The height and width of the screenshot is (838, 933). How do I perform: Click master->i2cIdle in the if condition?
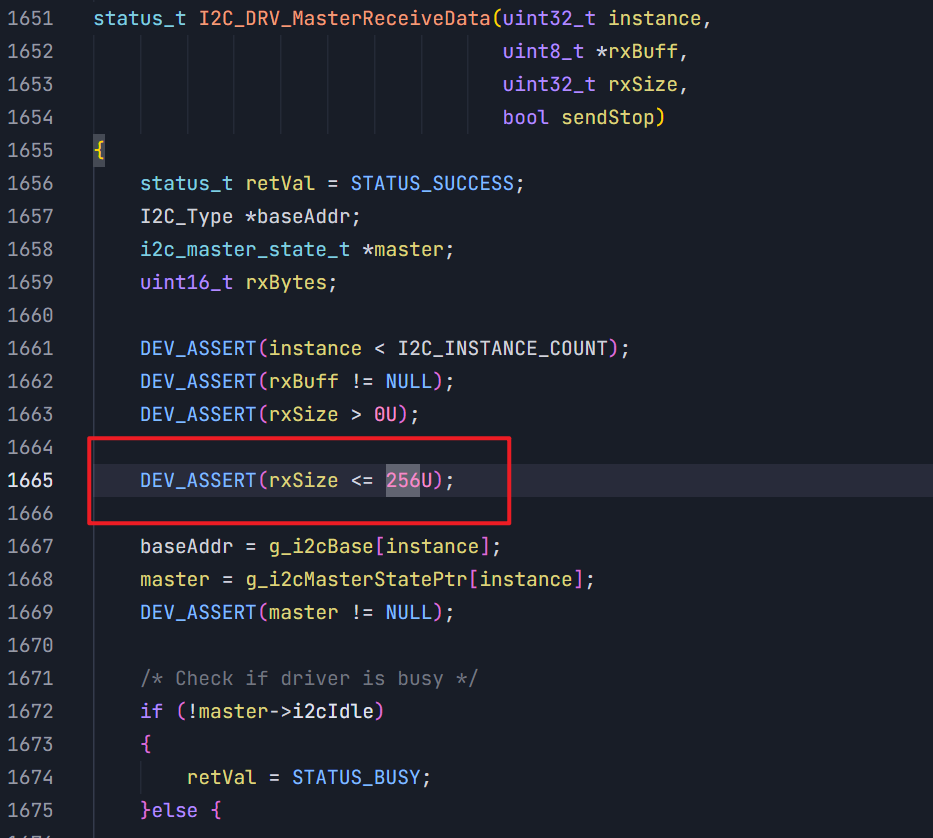coord(286,711)
